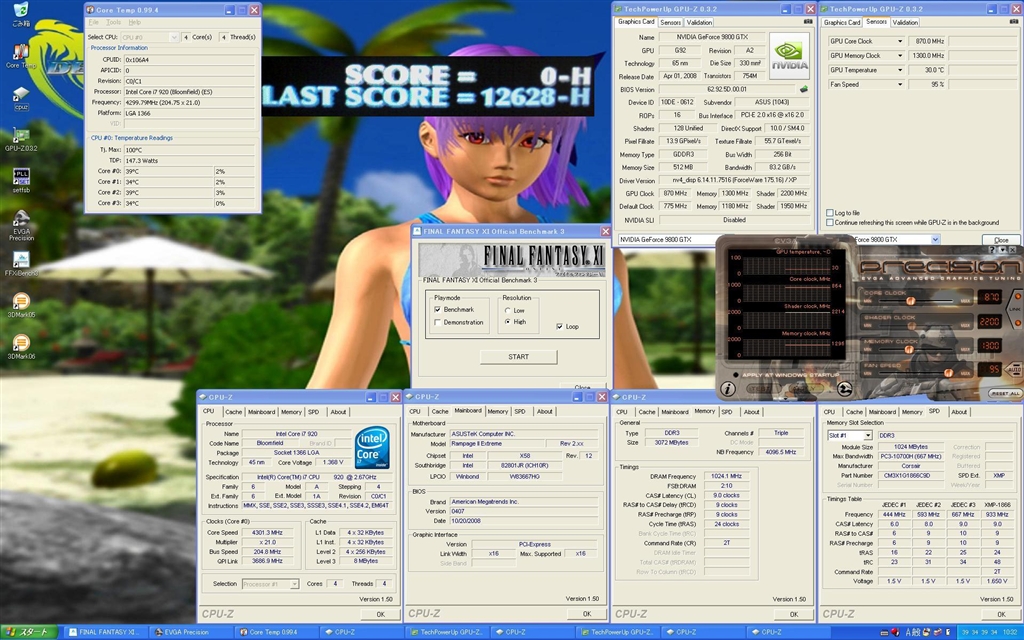Screen dimensions: 1024x640
Task: Click the Intel Core i7 logo in CPU-Z
Action: pyautogui.click(x=372, y=447)
